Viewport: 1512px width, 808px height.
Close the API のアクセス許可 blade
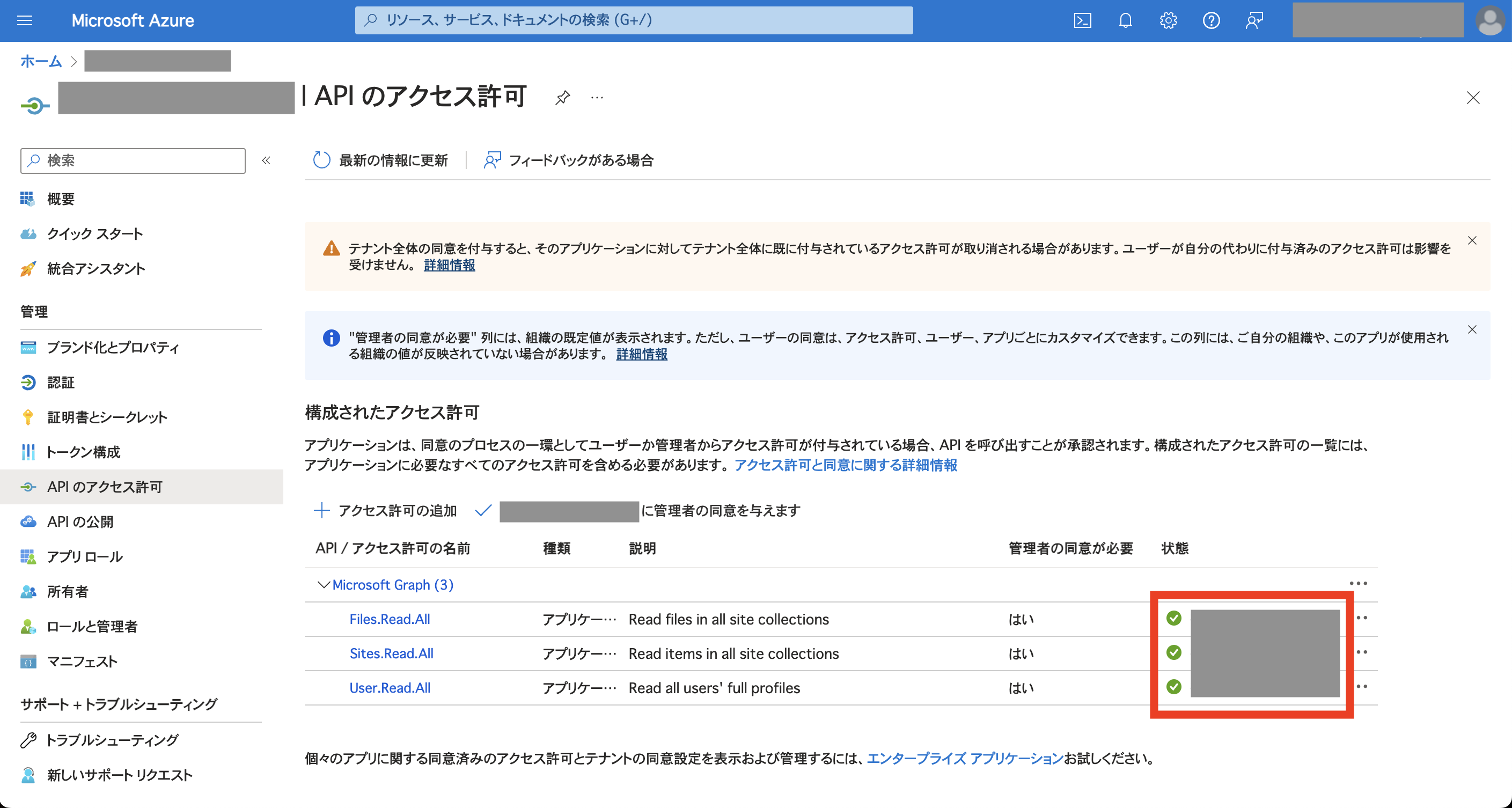[x=1473, y=98]
